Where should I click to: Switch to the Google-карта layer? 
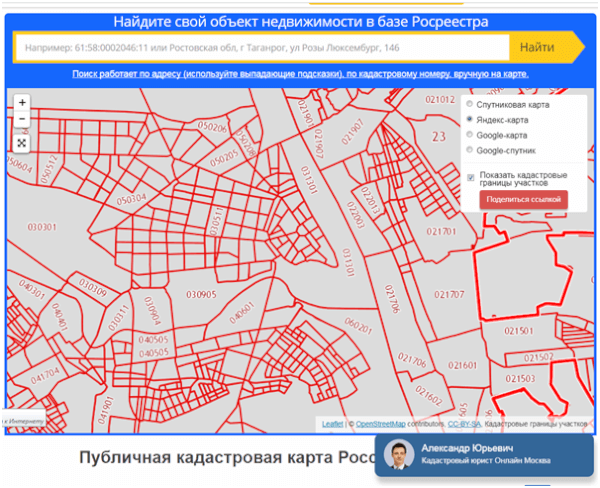(469, 135)
